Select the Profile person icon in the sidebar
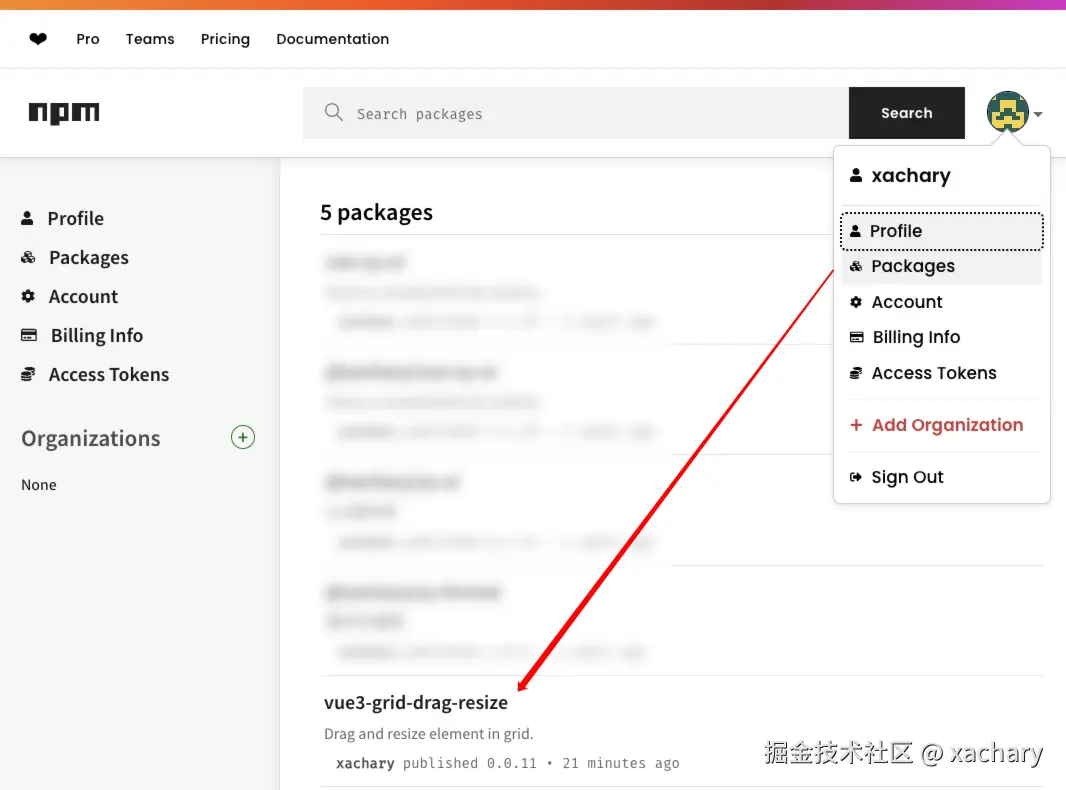The width and height of the screenshot is (1066, 790). click(x=26, y=218)
